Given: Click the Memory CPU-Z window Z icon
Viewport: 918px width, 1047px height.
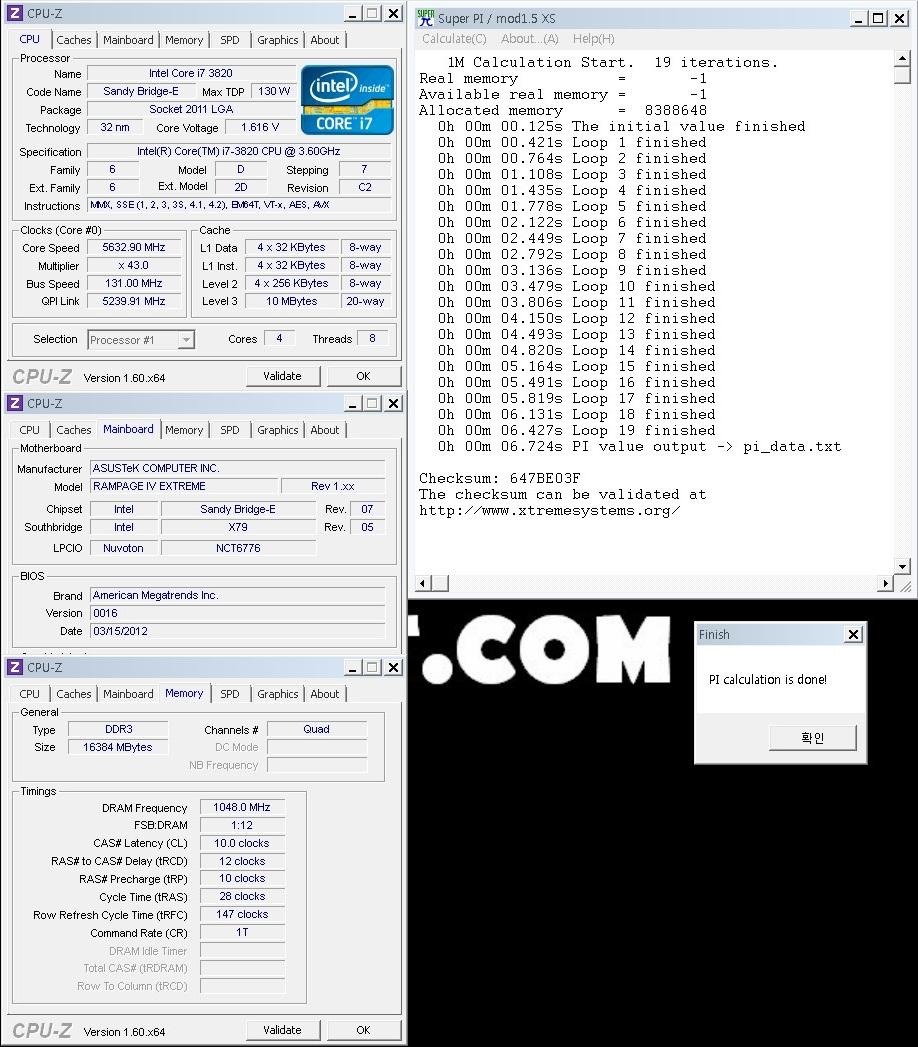Looking at the screenshot, I should tap(15, 667).
